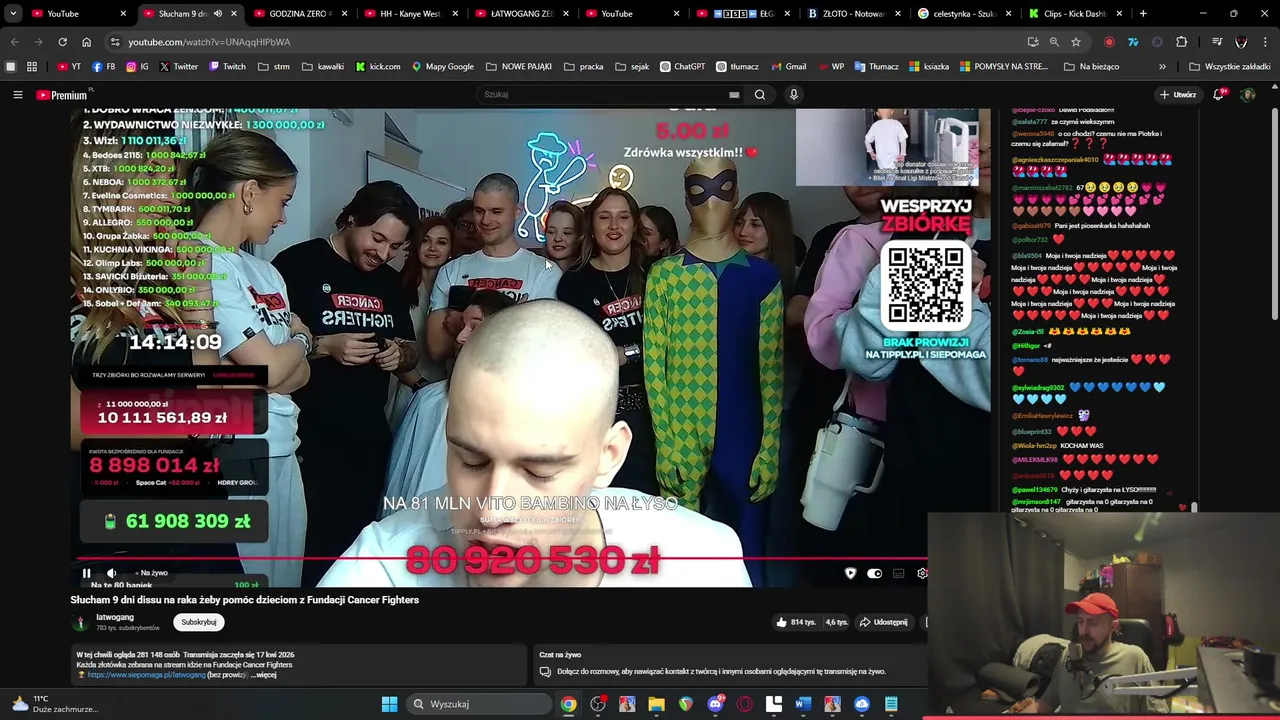Open the kawałki bookmarks folder
The image size is (1280, 720).
pos(323,67)
